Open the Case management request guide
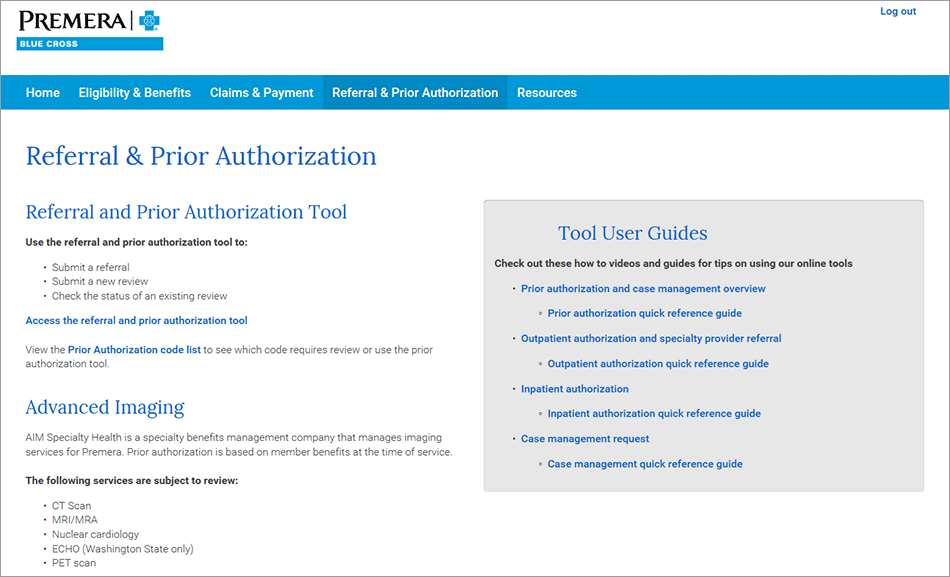This screenshot has width=950, height=577. tap(585, 439)
